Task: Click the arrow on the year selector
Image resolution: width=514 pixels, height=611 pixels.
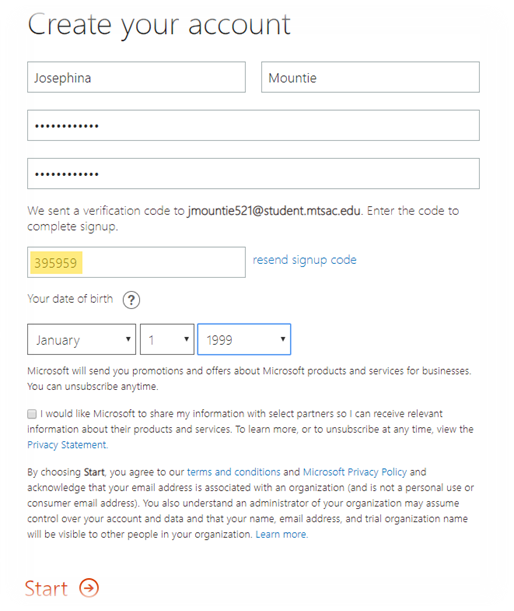Action: [283, 339]
